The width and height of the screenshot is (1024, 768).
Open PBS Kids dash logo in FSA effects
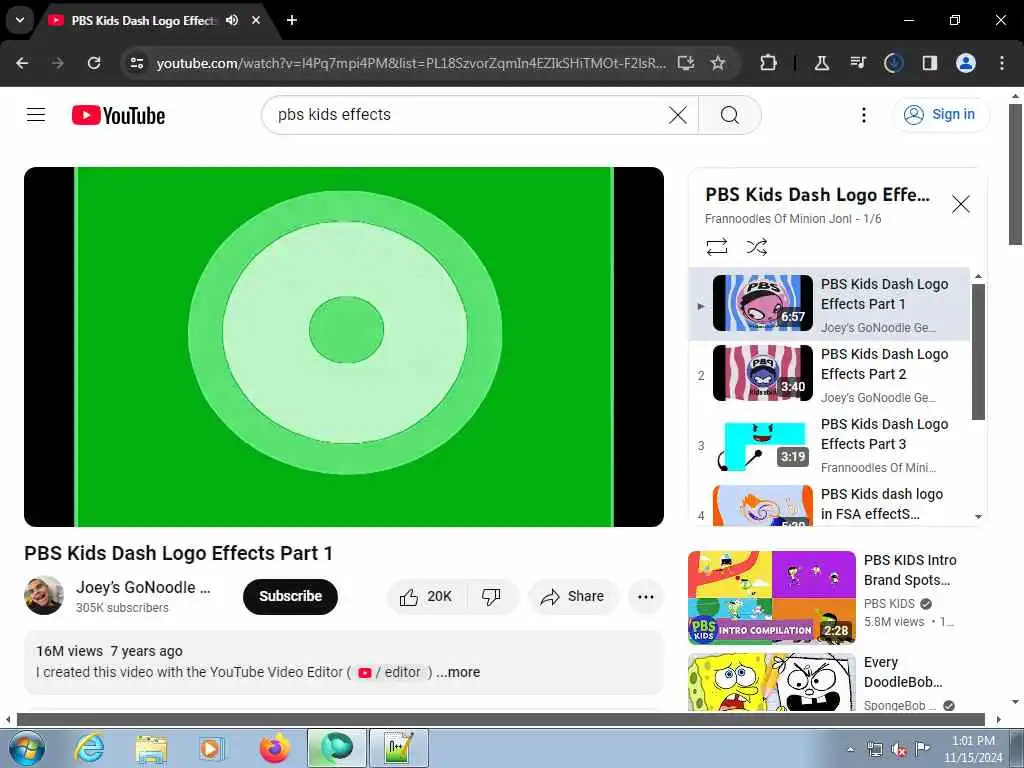829,504
